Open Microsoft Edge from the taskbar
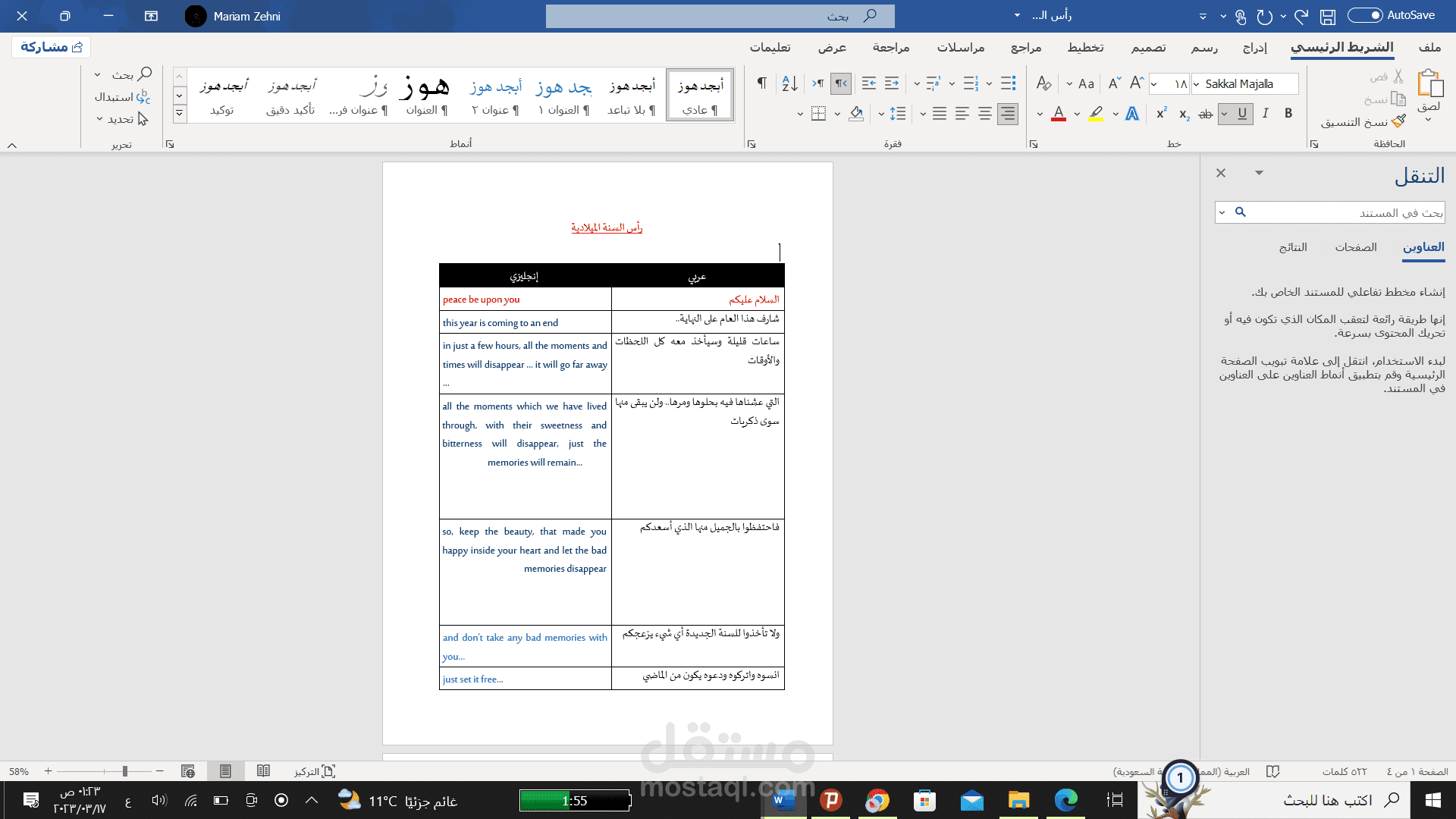This screenshot has width=1456, height=819. click(x=1065, y=800)
